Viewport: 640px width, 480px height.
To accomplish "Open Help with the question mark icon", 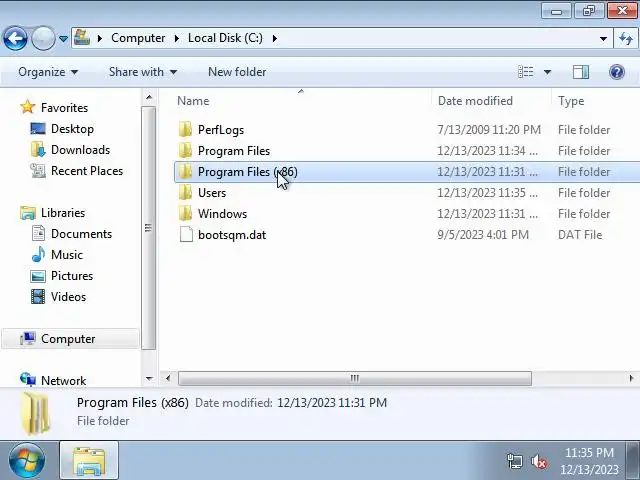I will pyautogui.click(x=617, y=72).
